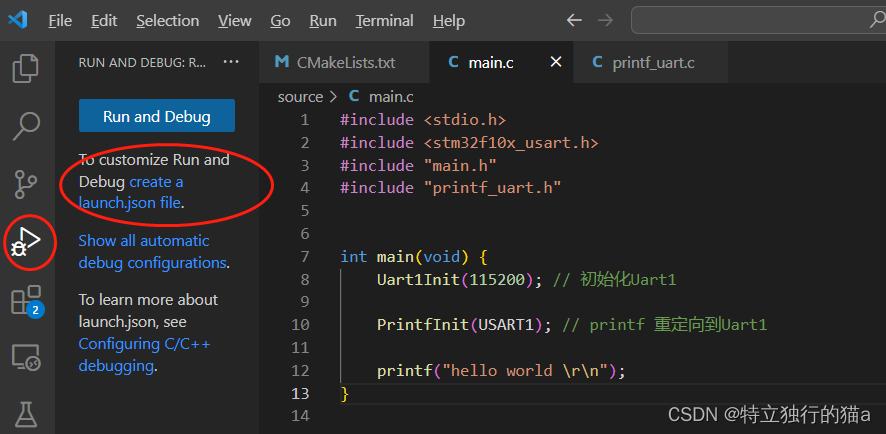886x434 pixels.
Task: Click the RUN AND DEBUG panel title
Action: click(142, 62)
